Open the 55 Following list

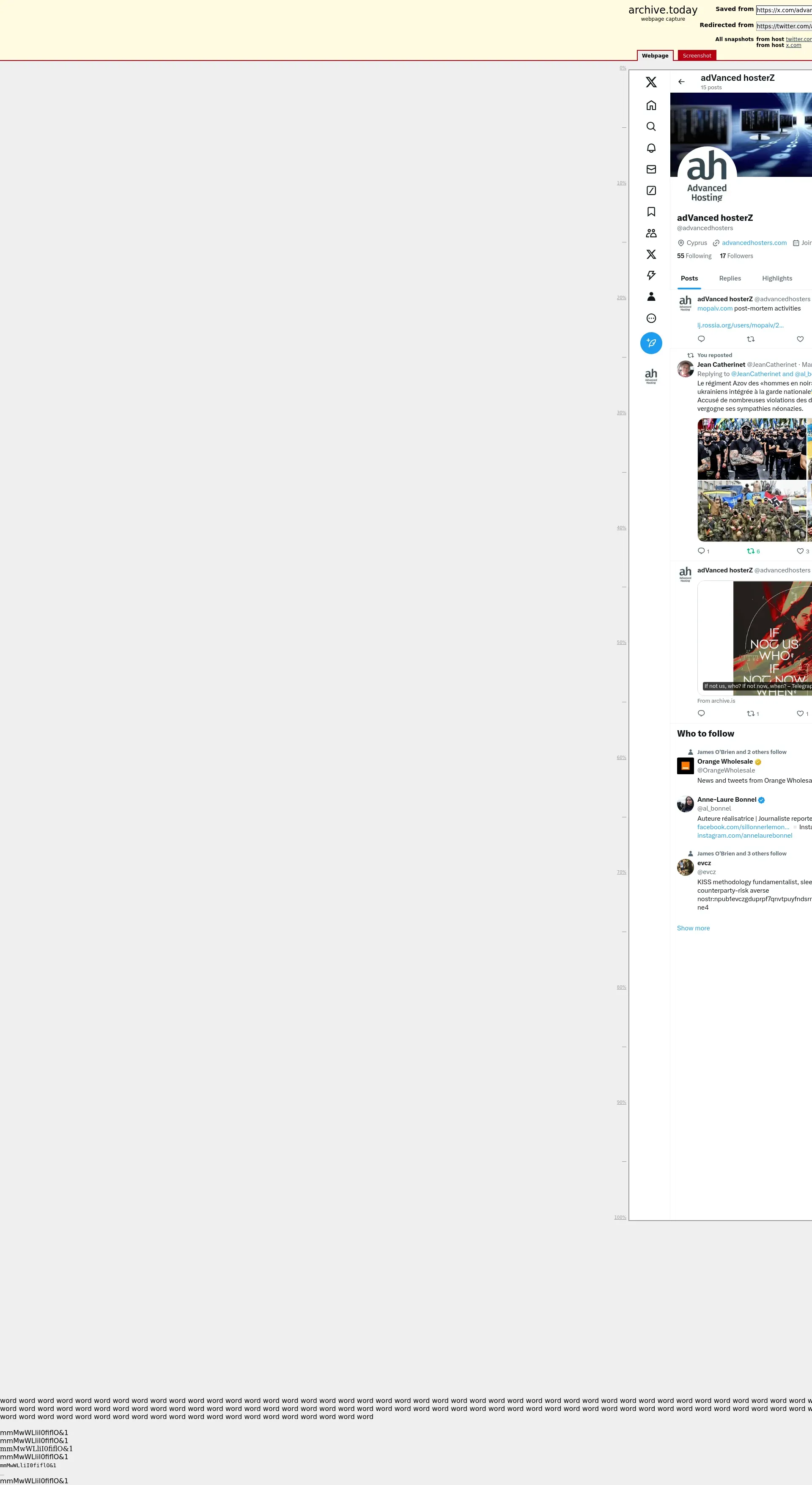coord(694,256)
